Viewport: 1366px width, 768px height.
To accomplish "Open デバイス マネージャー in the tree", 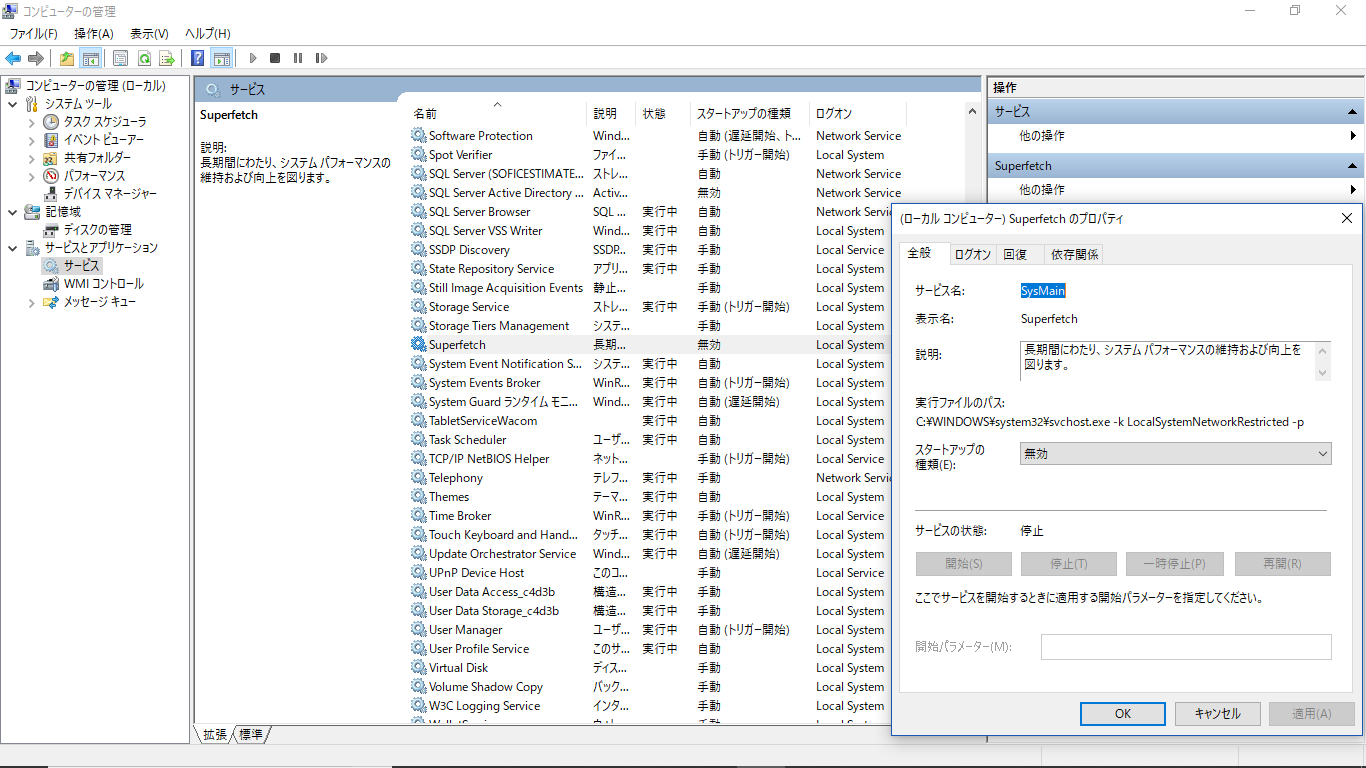I will point(110,193).
